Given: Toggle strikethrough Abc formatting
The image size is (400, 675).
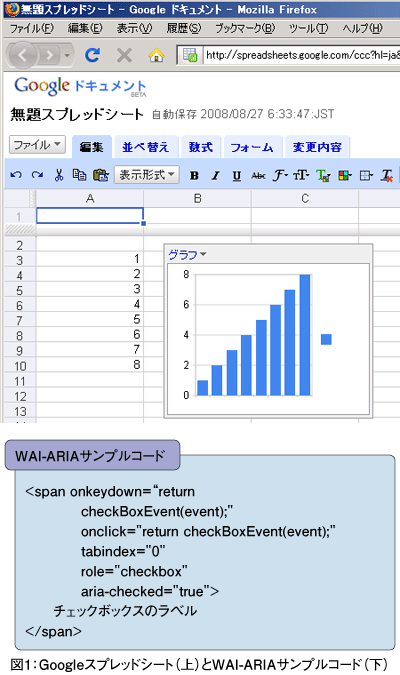Looking at the screenshot, I should pyautogui.click(x=258, y=175).
